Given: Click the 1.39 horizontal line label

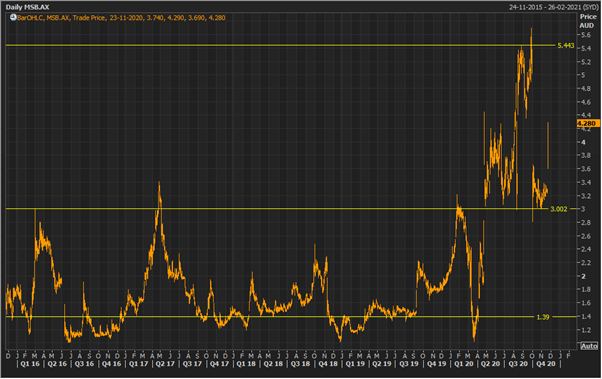Looking at the screenshot, I should tap(543, 317).
